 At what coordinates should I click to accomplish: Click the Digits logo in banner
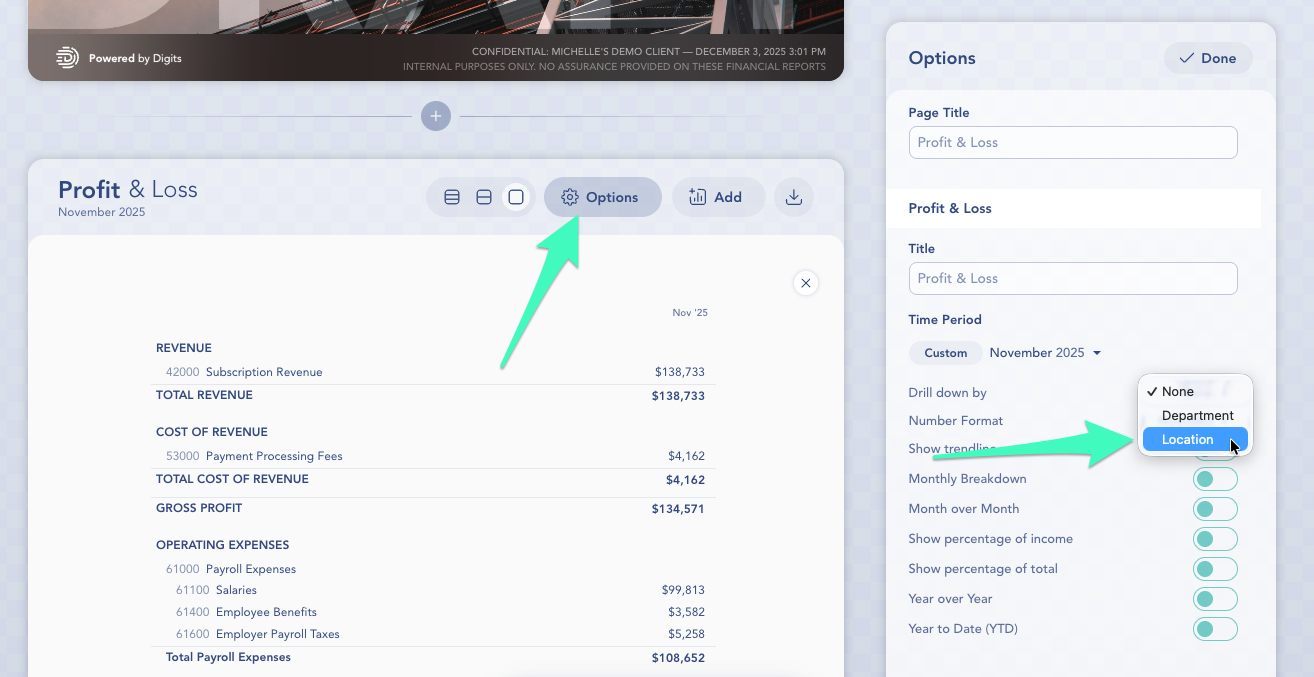(x=68, y=58)
